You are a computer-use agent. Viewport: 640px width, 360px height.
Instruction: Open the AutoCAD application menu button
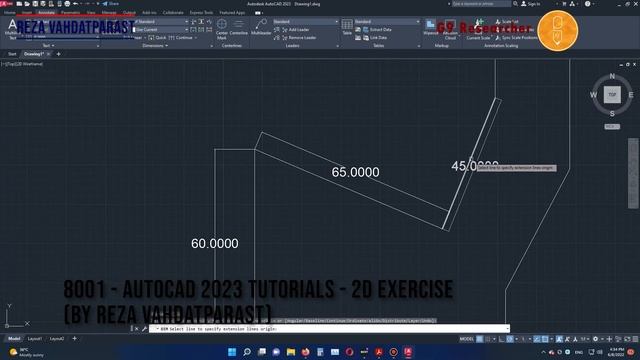coord(6,4)
